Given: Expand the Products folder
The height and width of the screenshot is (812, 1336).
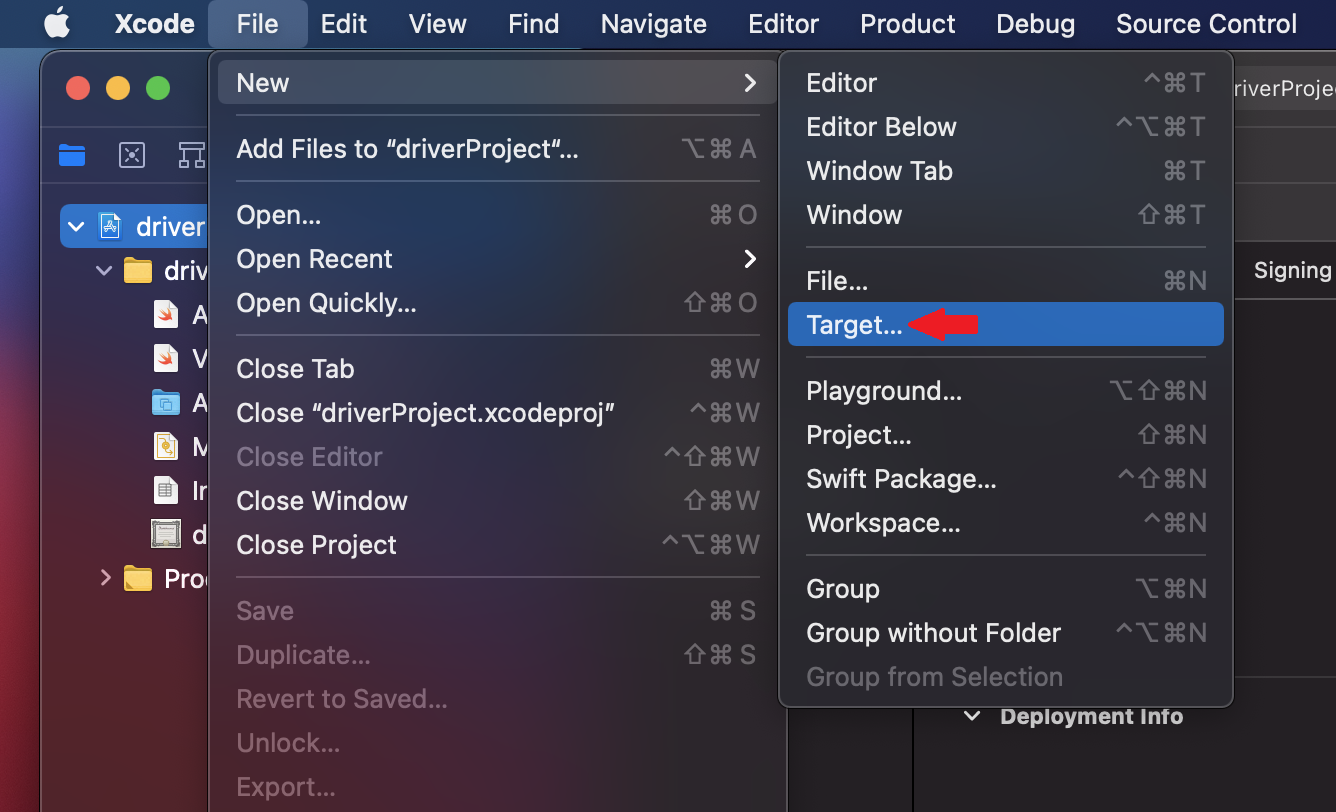Looking at the screenshot, I should tap(105, 577).
